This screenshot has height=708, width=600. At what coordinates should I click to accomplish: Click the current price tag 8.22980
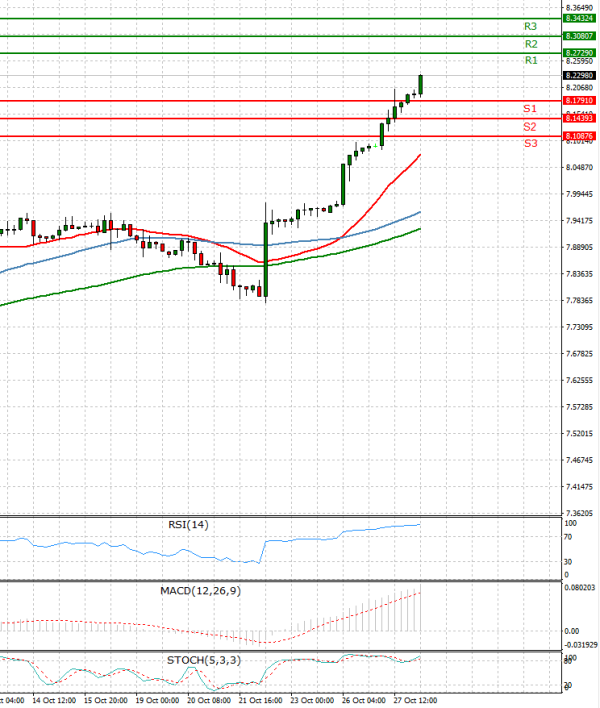(579, 75)
